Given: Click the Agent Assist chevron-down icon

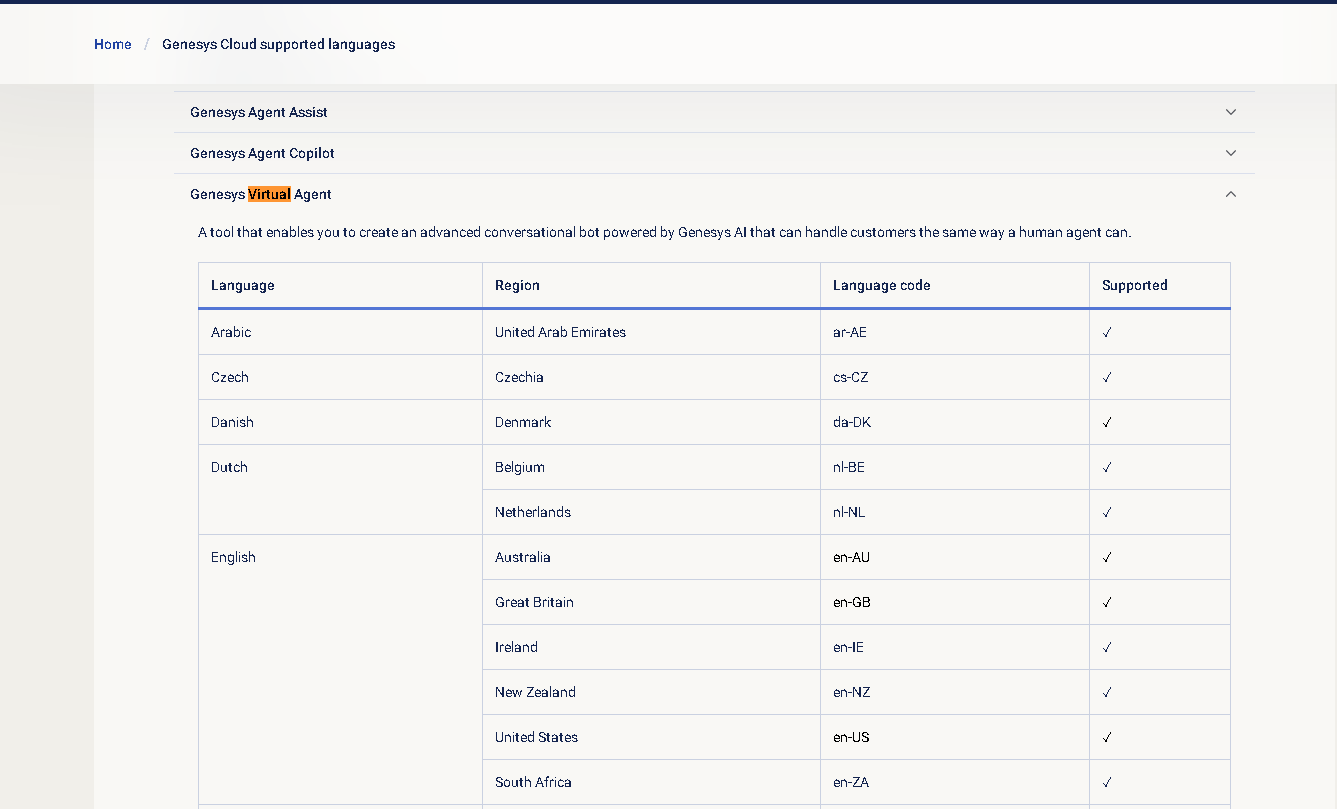Looking at the screenshot, I should [x=1231, y=112].
